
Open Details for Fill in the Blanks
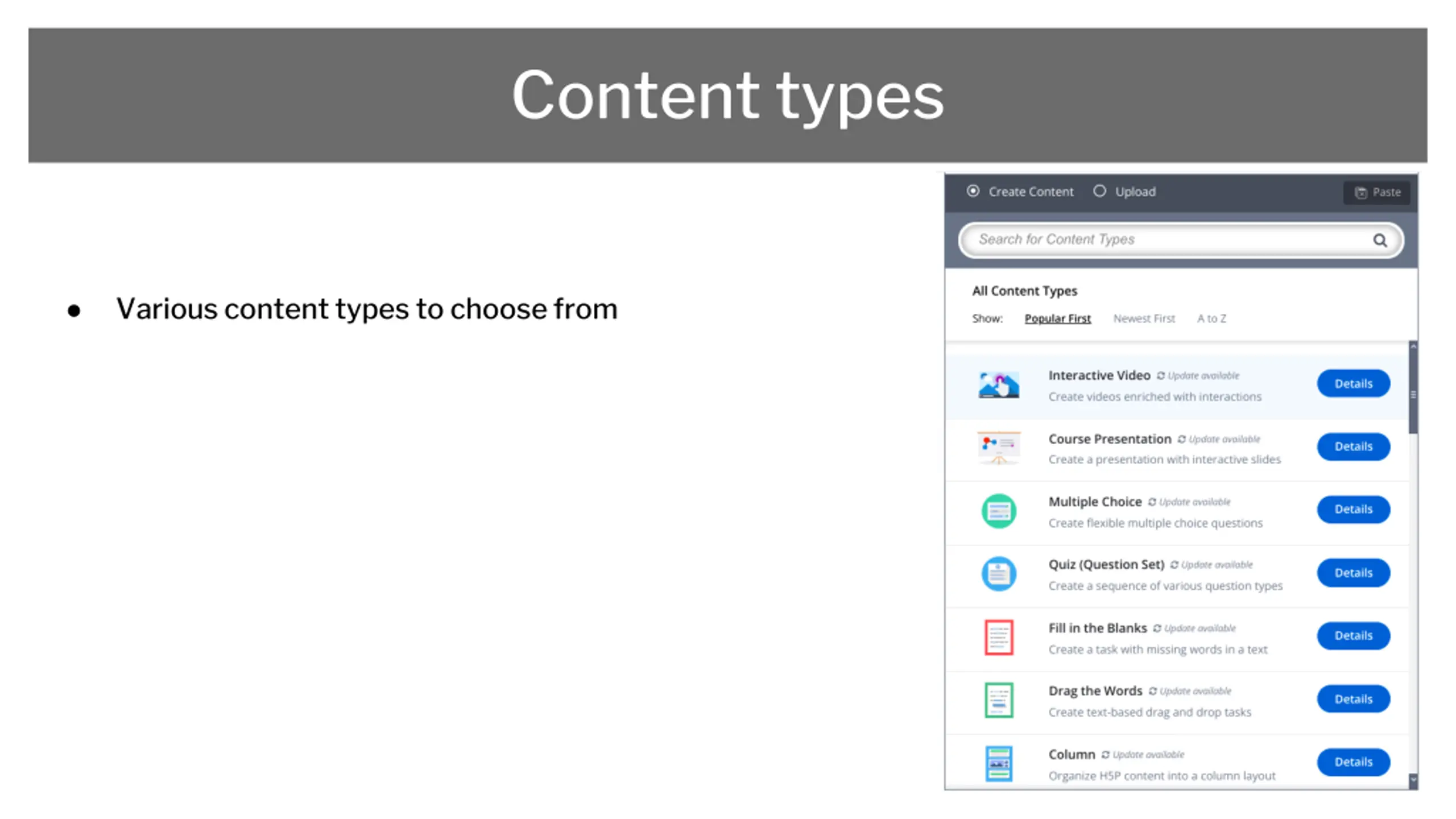pos(1353,635)
